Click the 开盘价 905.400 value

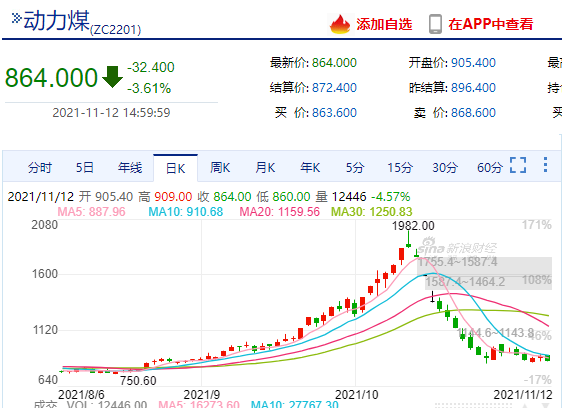pyautogui.click(x=473, y=63)
